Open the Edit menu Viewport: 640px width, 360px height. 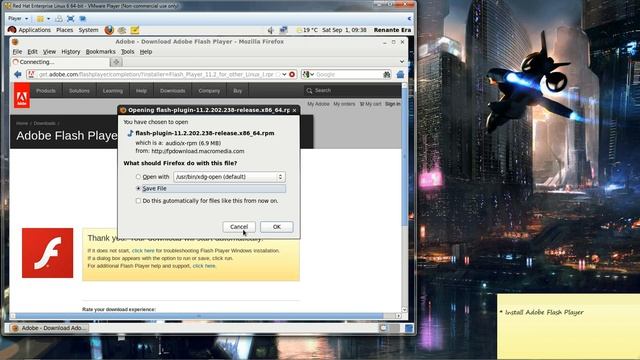point(32,52)
